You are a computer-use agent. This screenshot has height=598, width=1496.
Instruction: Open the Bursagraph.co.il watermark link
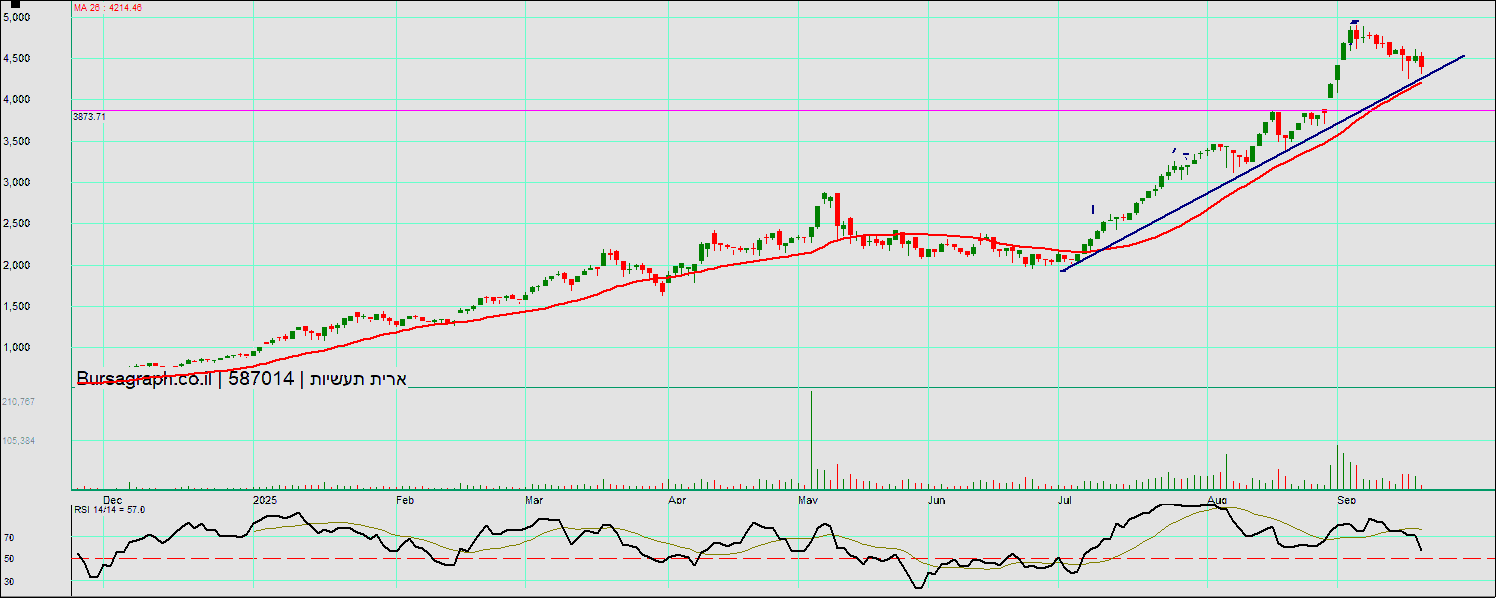[144, 379]
